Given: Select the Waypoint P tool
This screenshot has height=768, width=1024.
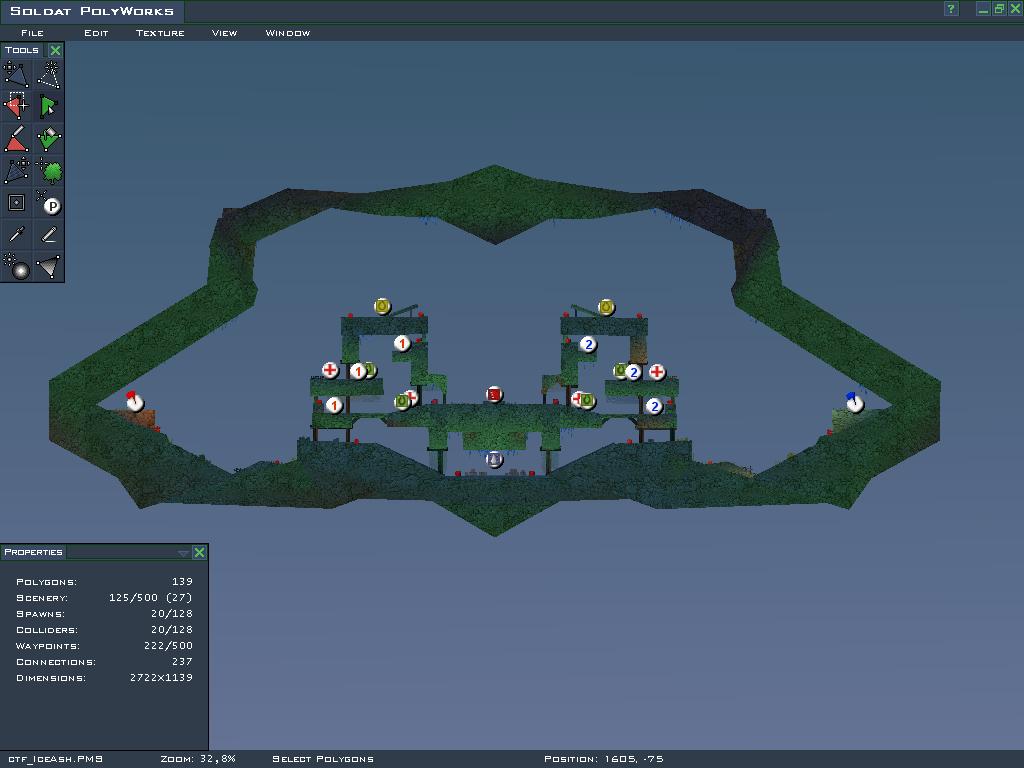Looking at the screenshot, I should 48,203.
